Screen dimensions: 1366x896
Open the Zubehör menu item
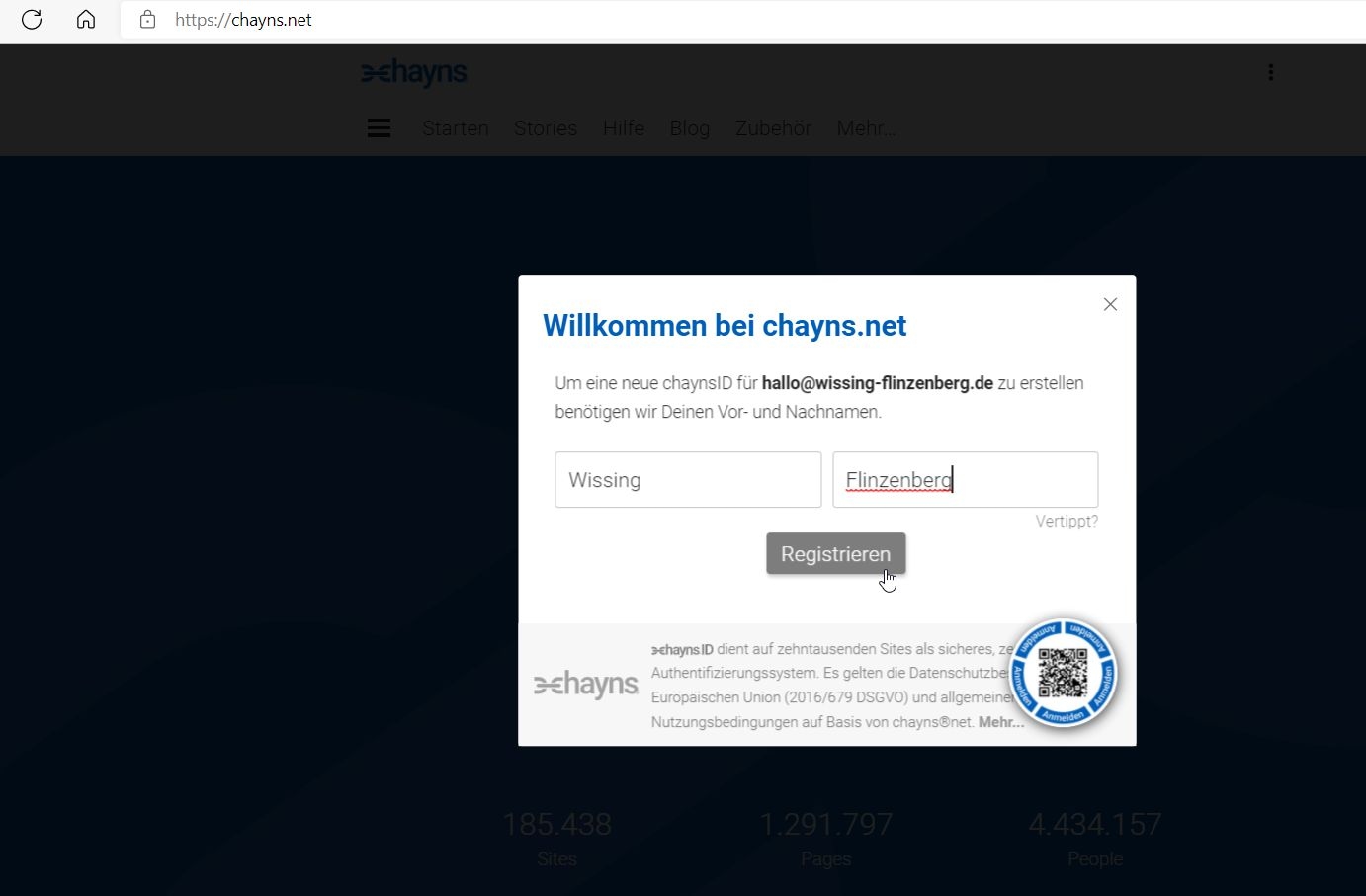point(773,128)
